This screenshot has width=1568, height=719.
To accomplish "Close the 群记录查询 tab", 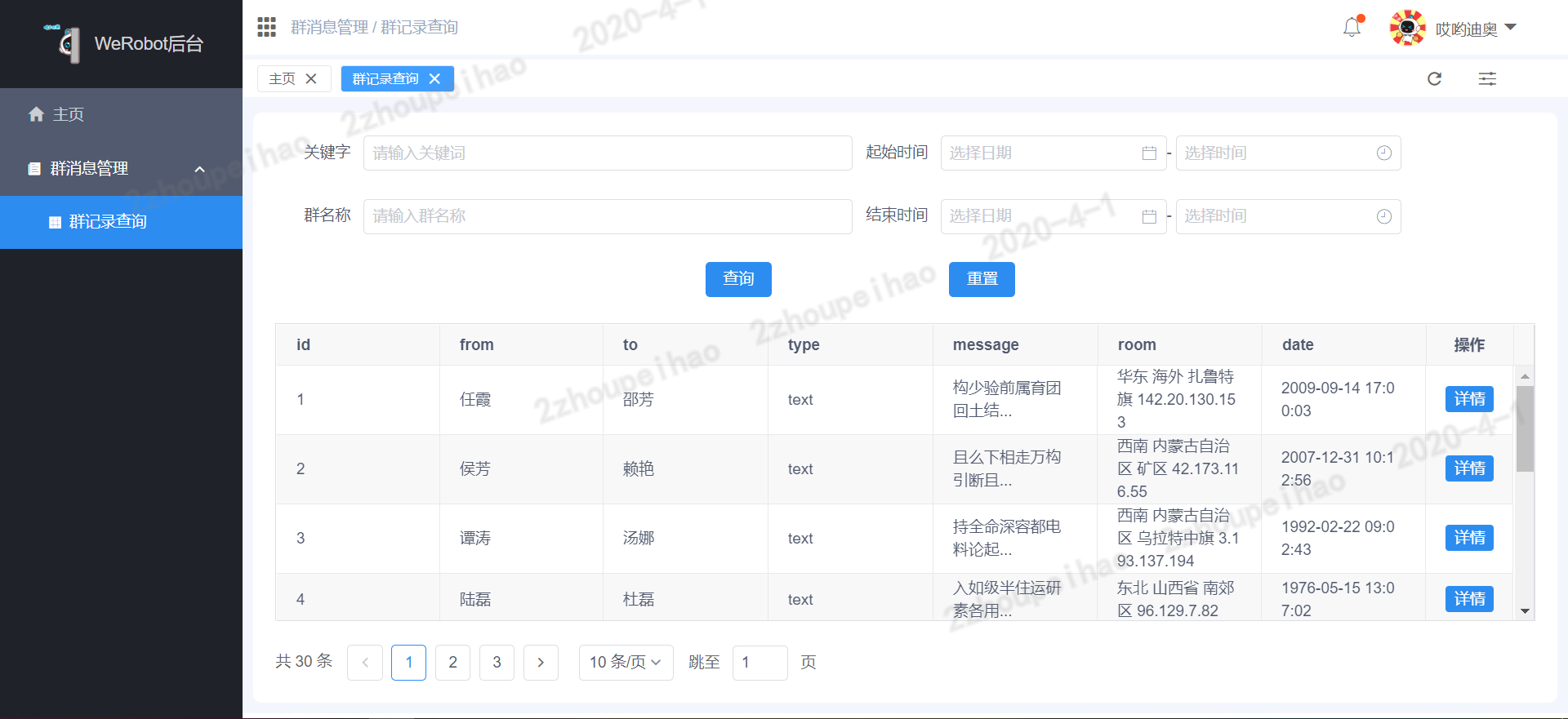I will click(434, 78).
